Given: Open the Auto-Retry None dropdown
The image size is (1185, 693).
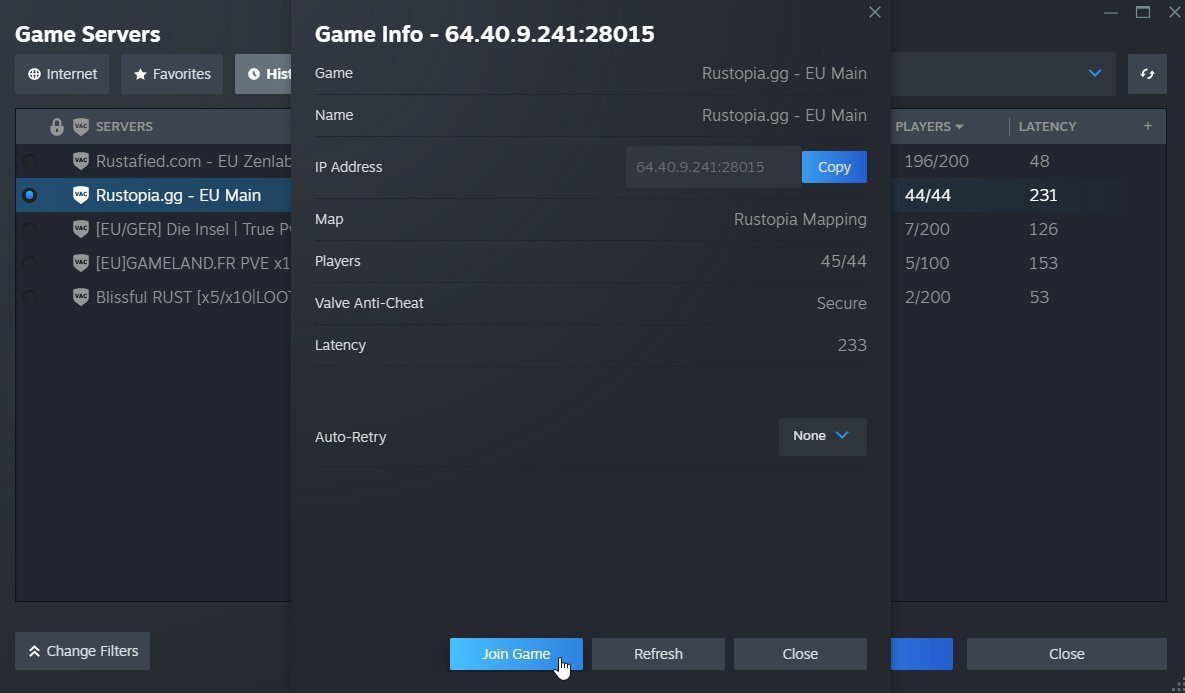Looking at the screenshot, I should click(x=822, y=436).
